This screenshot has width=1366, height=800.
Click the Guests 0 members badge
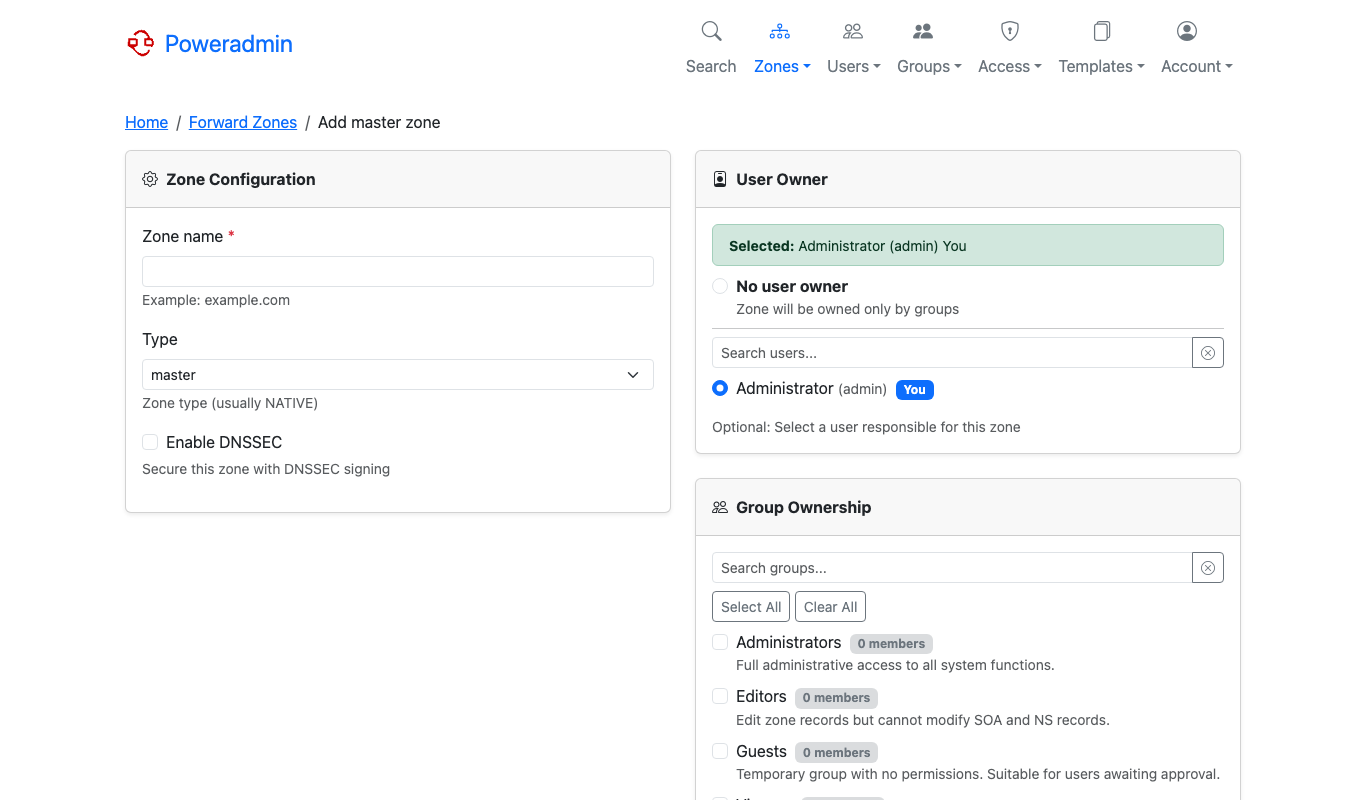837,753
